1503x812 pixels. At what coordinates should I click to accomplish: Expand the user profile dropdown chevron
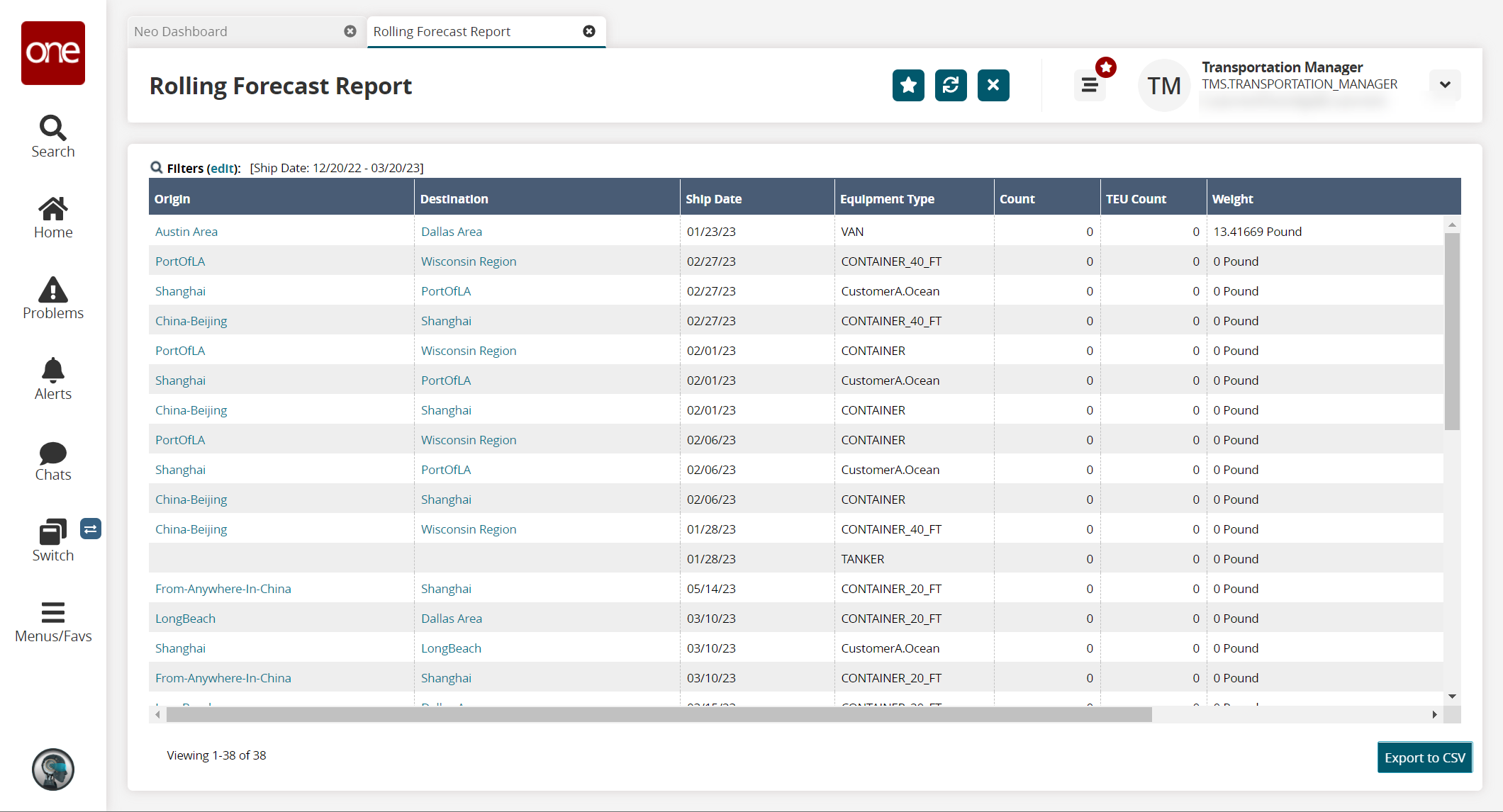click(1445, 85)
